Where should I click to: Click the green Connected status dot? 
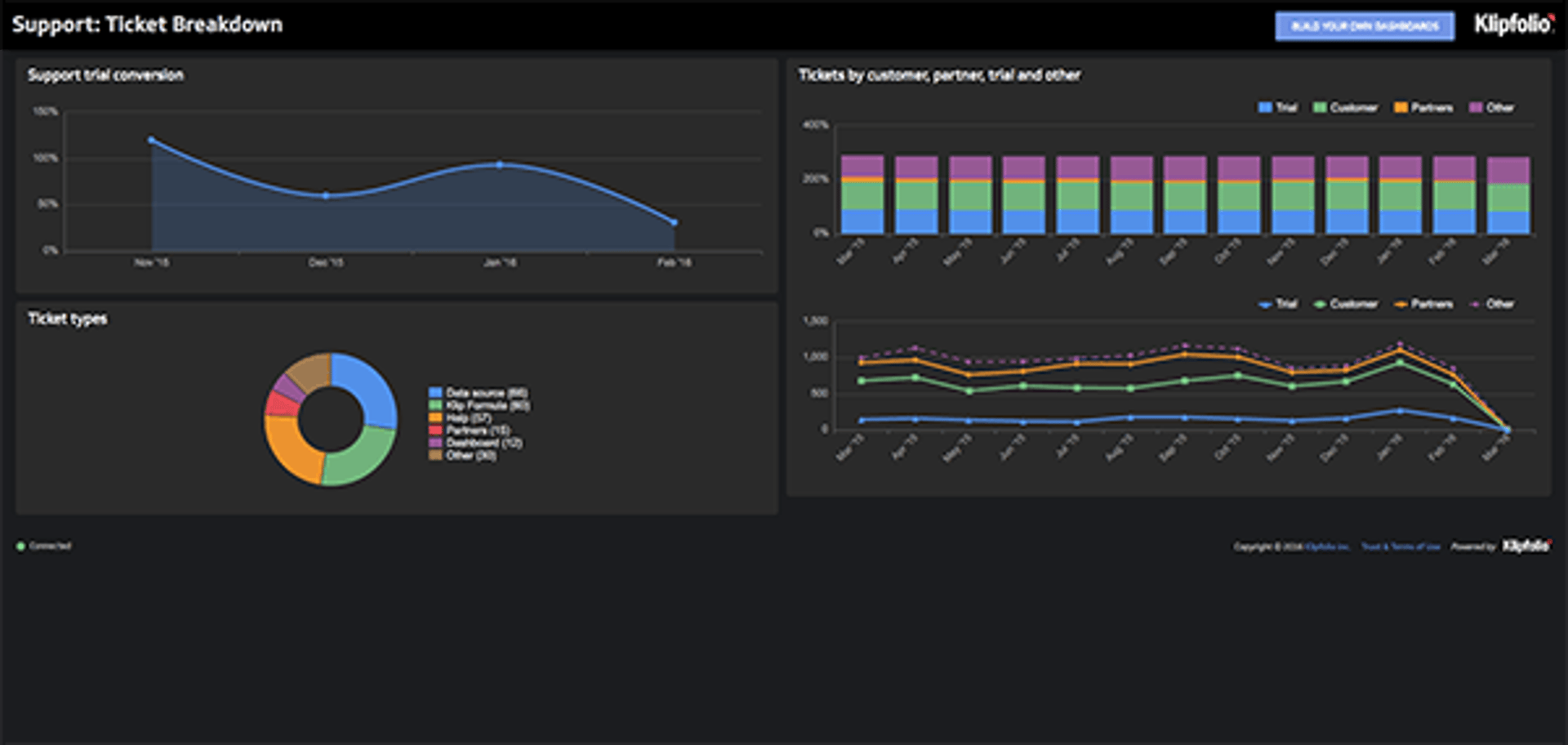(x=20, y=546)
